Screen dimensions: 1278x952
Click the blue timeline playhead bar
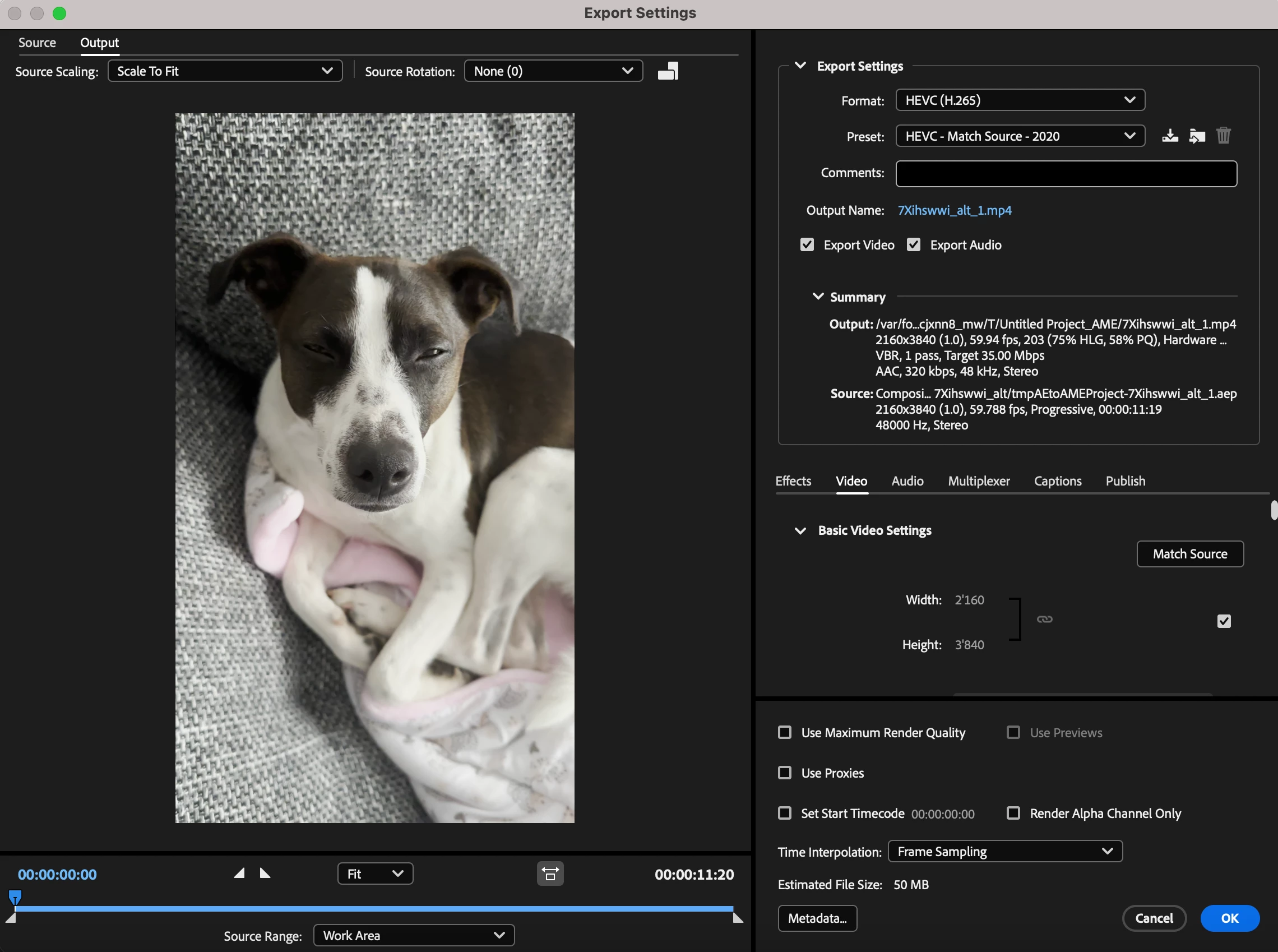(x=373, y=909)
